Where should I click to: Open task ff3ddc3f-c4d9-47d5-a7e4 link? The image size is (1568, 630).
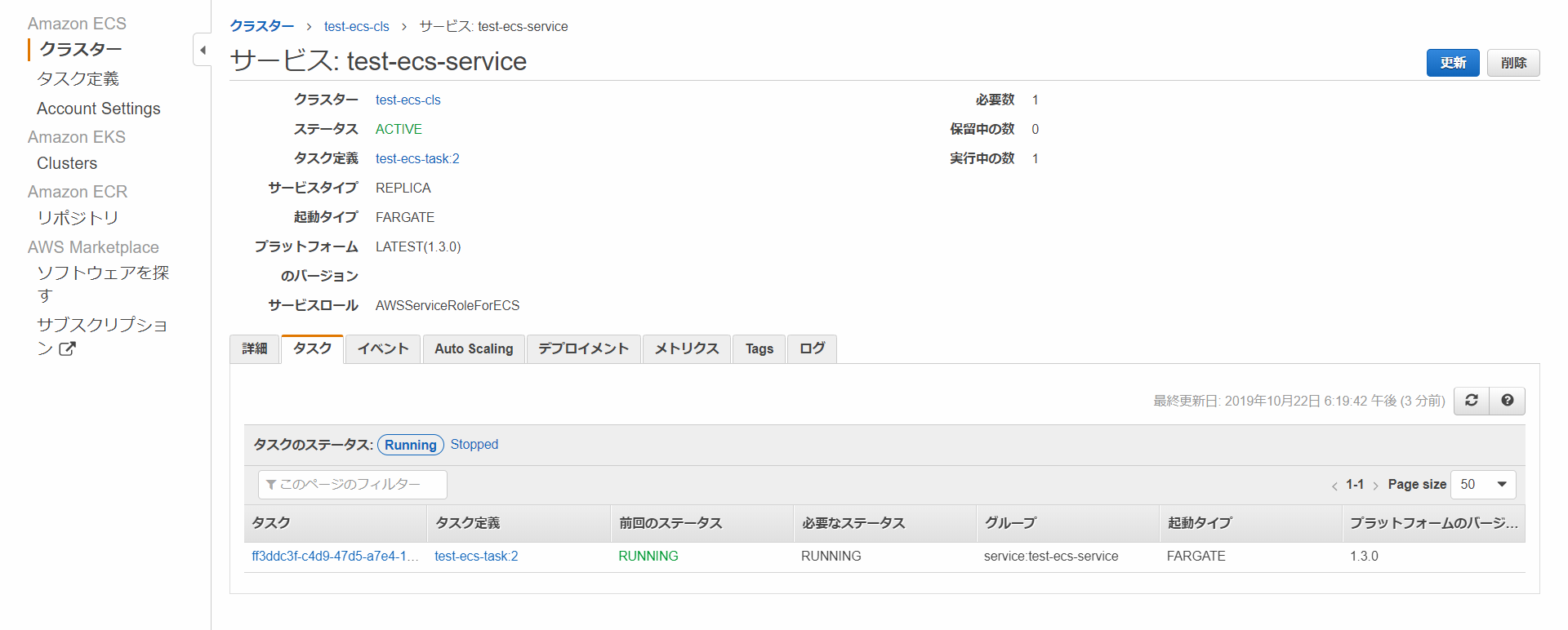click(x=336, y=557)
